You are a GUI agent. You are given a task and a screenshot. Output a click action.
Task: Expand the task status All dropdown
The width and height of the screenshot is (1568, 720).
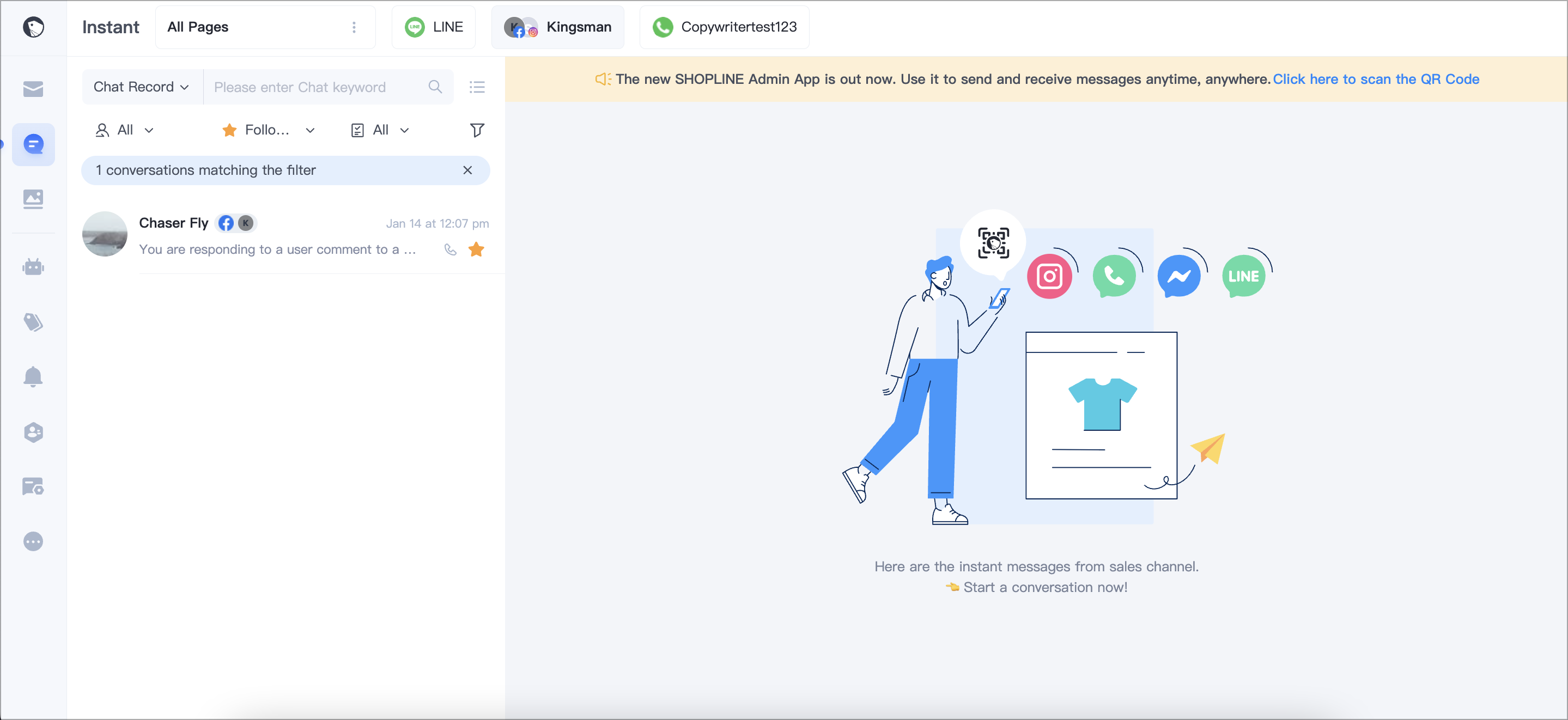[x=380, y=130]
